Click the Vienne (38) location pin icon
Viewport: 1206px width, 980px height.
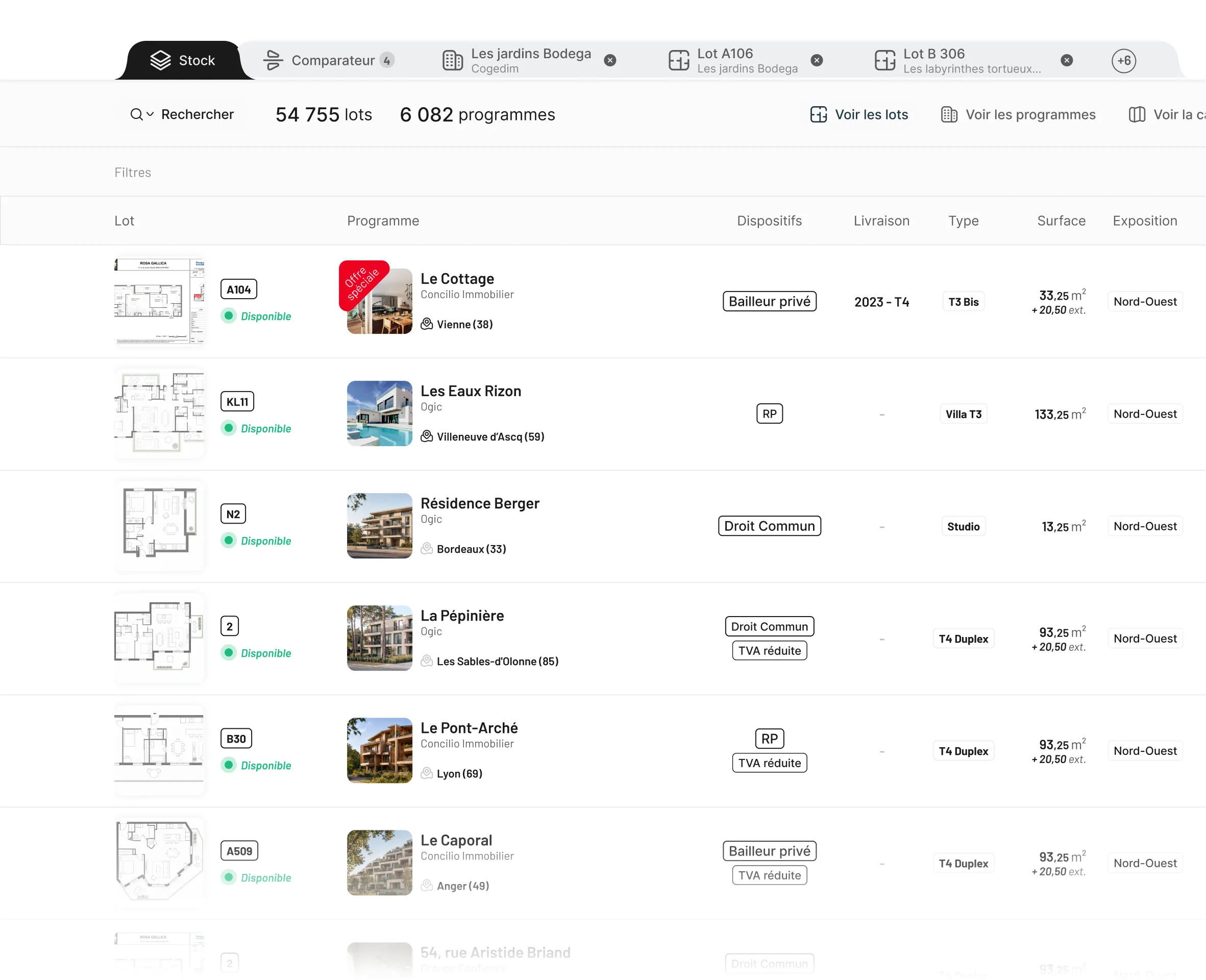coord(427,324)
